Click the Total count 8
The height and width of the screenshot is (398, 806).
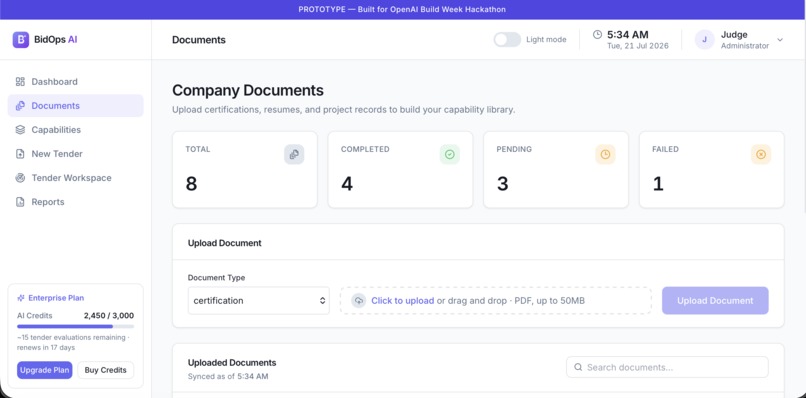coord(191,184)
